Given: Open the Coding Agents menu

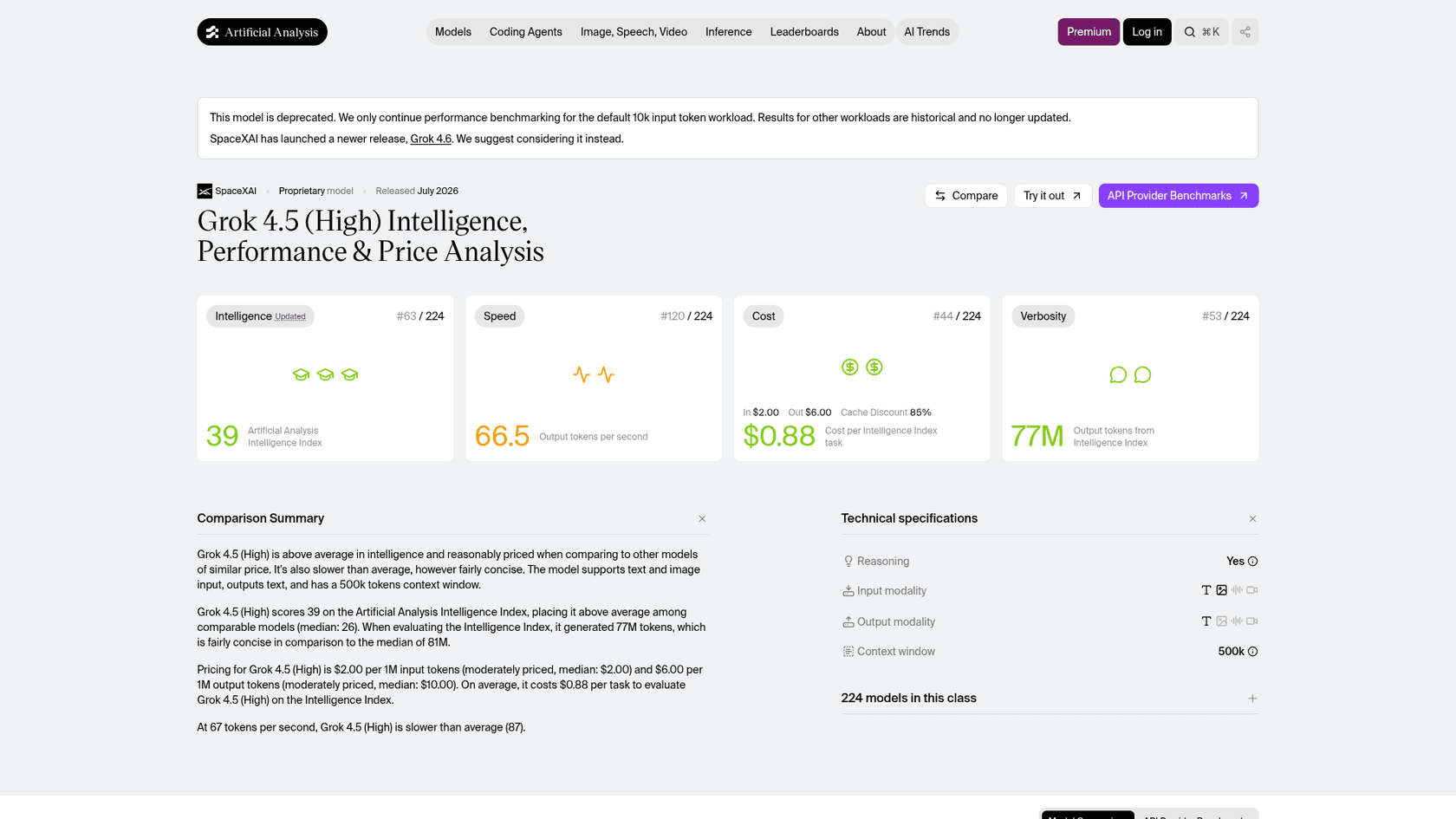Looking at the screenshot, I should click(x=526, y=32).
